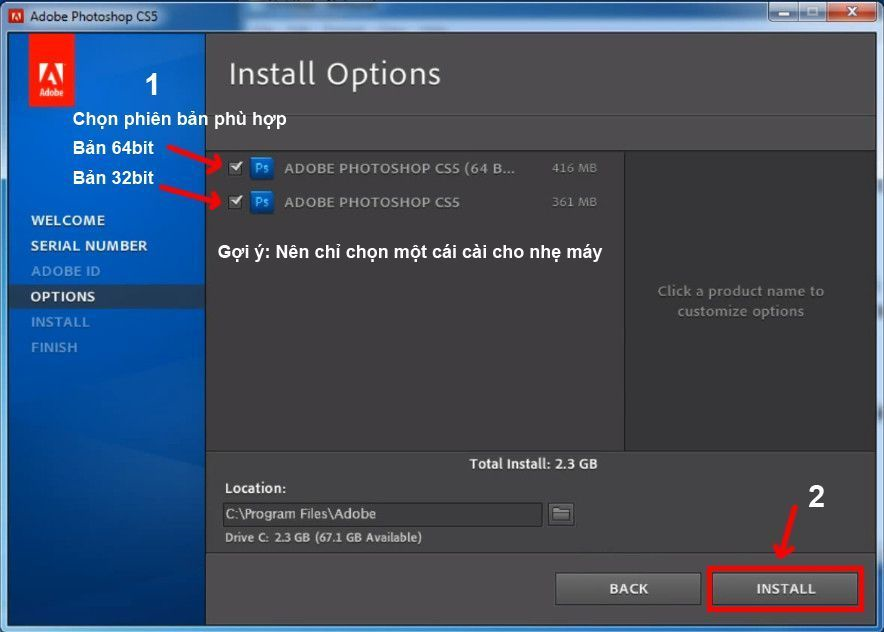Go to the Welcome step in the sidebar
This screenshot has height=632, width=884.
click(x=68, y=220)
